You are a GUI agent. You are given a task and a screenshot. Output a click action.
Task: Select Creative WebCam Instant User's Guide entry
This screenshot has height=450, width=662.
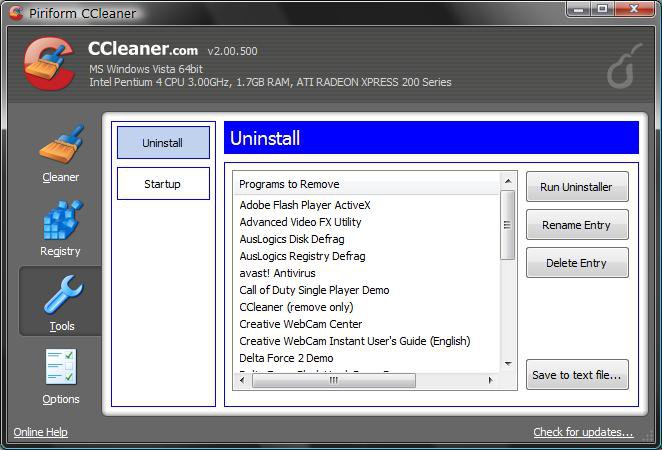pyautogui.click(x=355, y=341)
